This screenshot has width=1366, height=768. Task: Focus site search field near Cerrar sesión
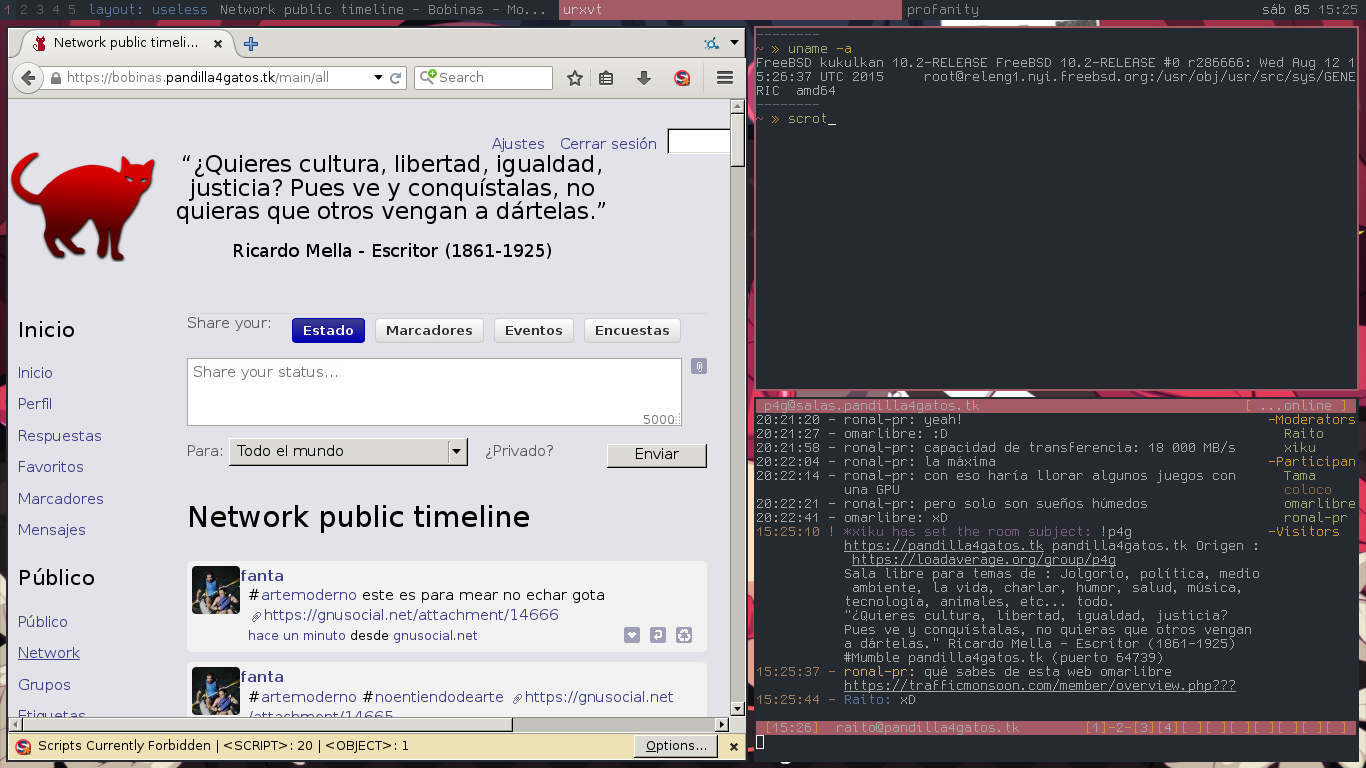coord(698,142)
